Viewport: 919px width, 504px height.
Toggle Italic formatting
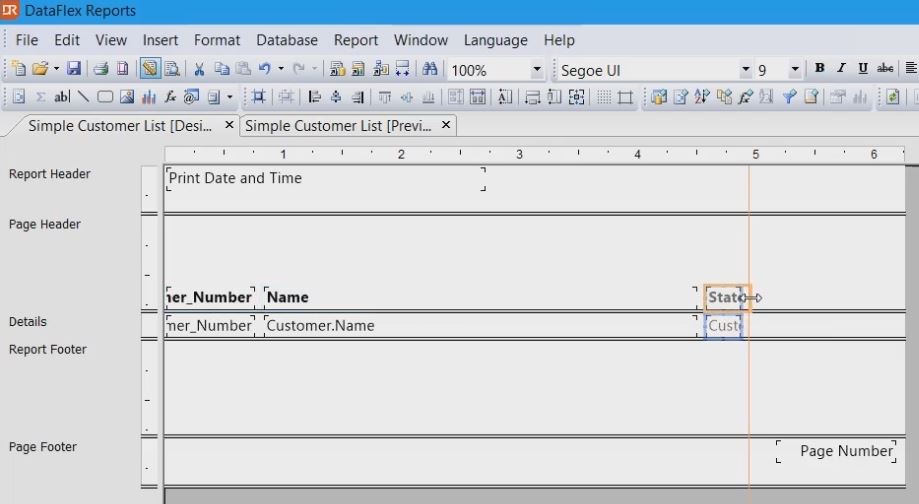[x=840, y=69]
